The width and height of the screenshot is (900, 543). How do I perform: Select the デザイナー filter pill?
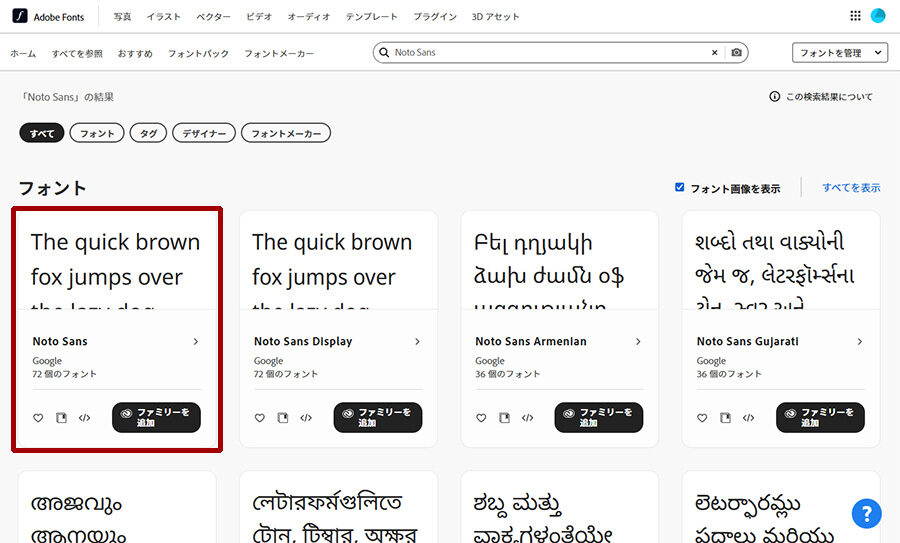pos(204,133)
